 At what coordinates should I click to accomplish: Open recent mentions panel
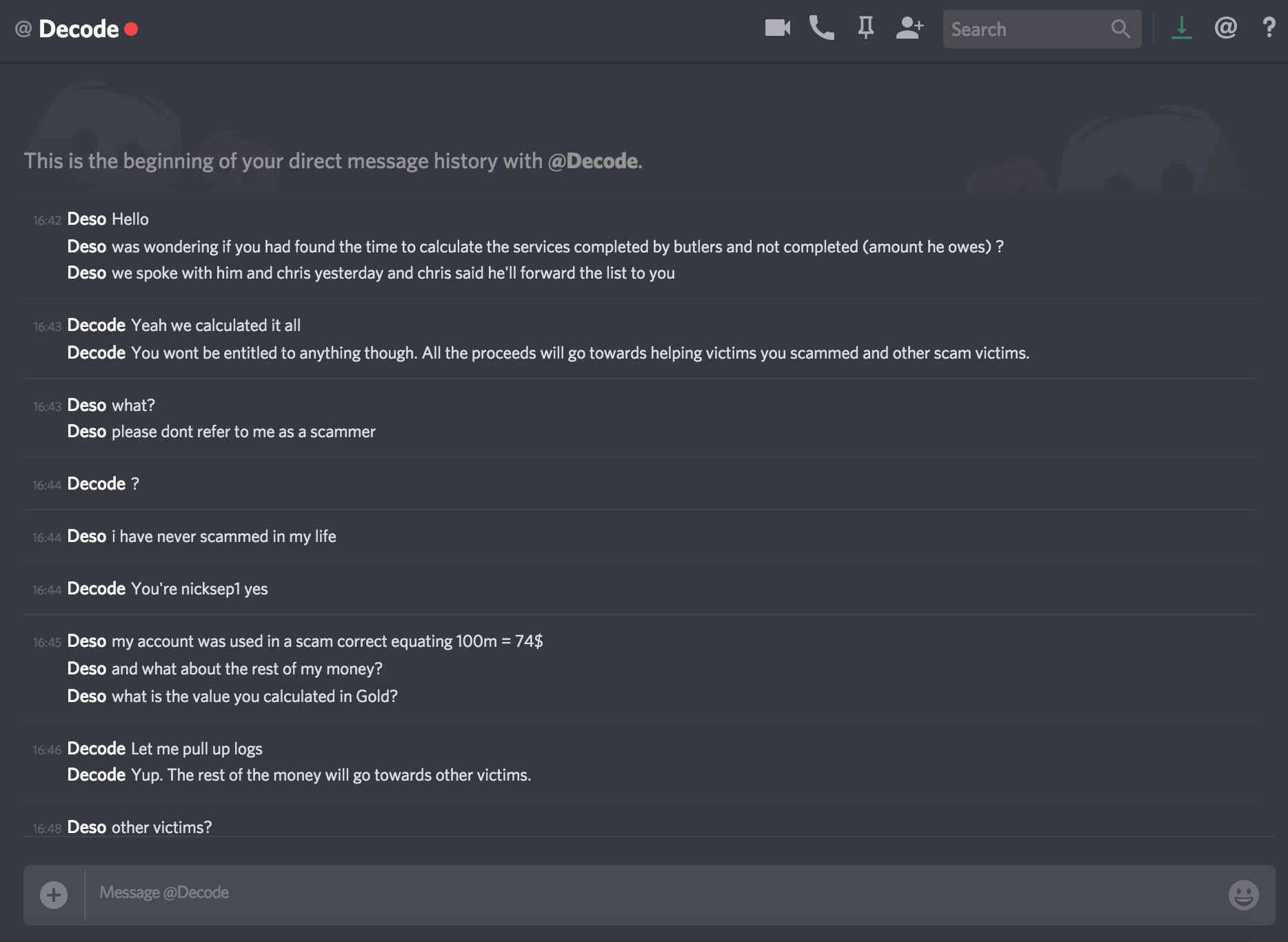1225,28
